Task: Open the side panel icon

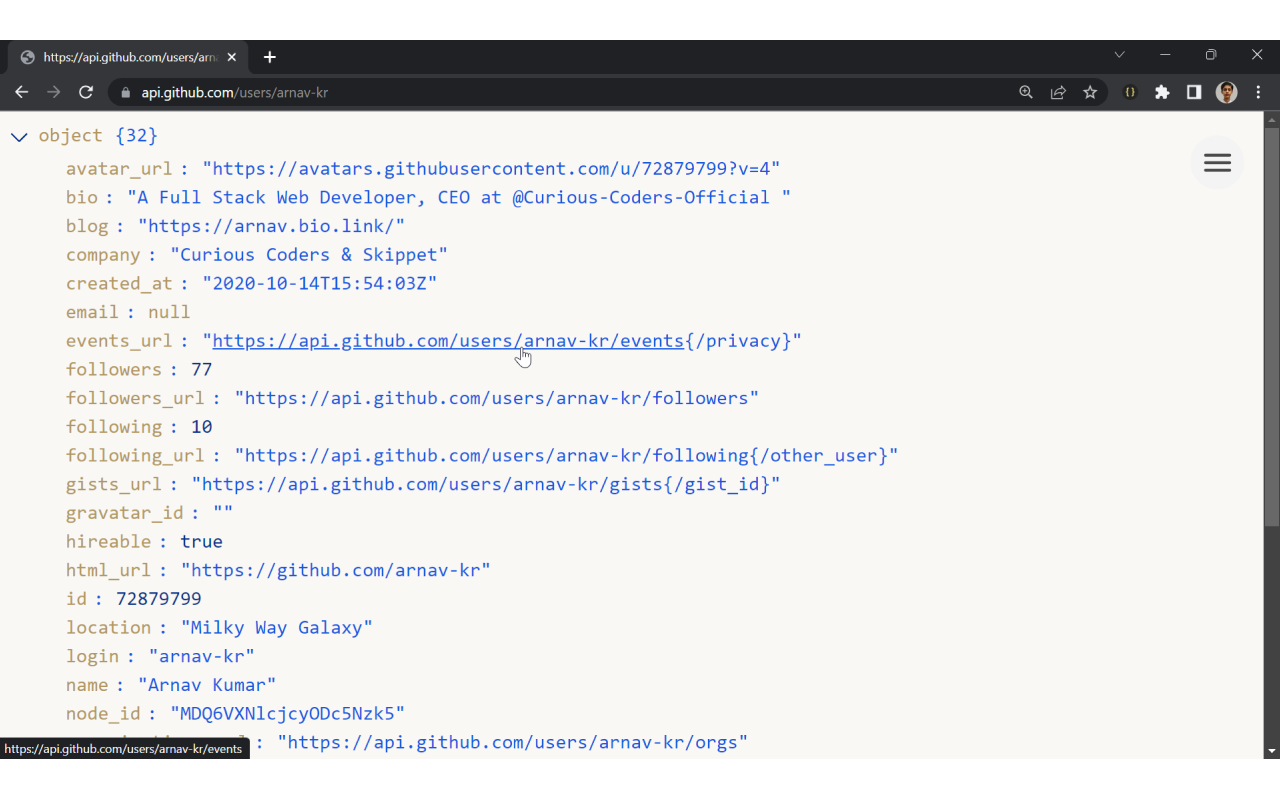Action: pyautogui.click(x=1194, y=92)
